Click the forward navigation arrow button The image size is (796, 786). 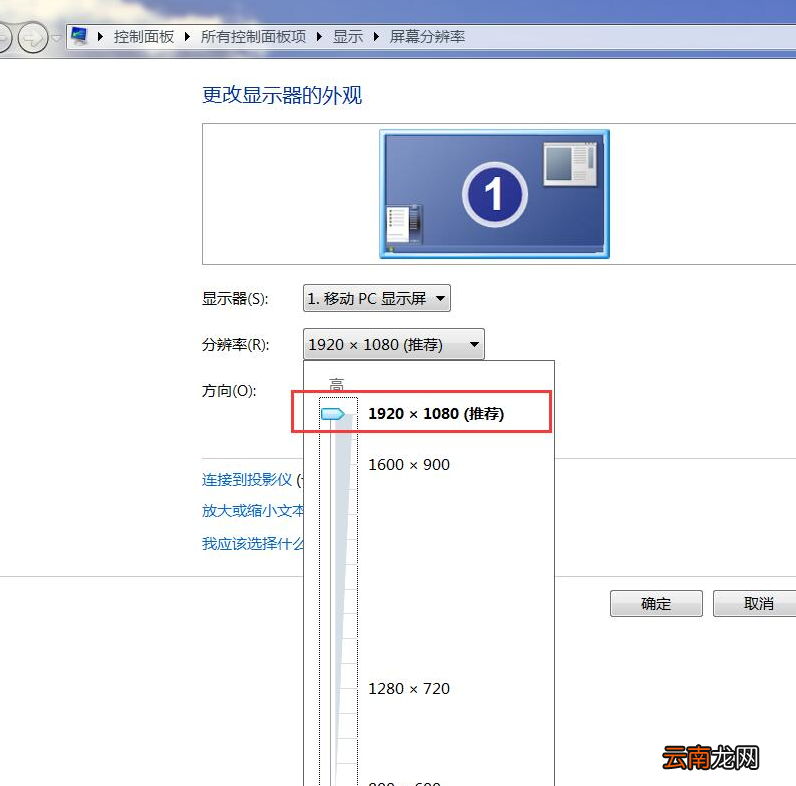pyautogui.click(x=33, y=37)
